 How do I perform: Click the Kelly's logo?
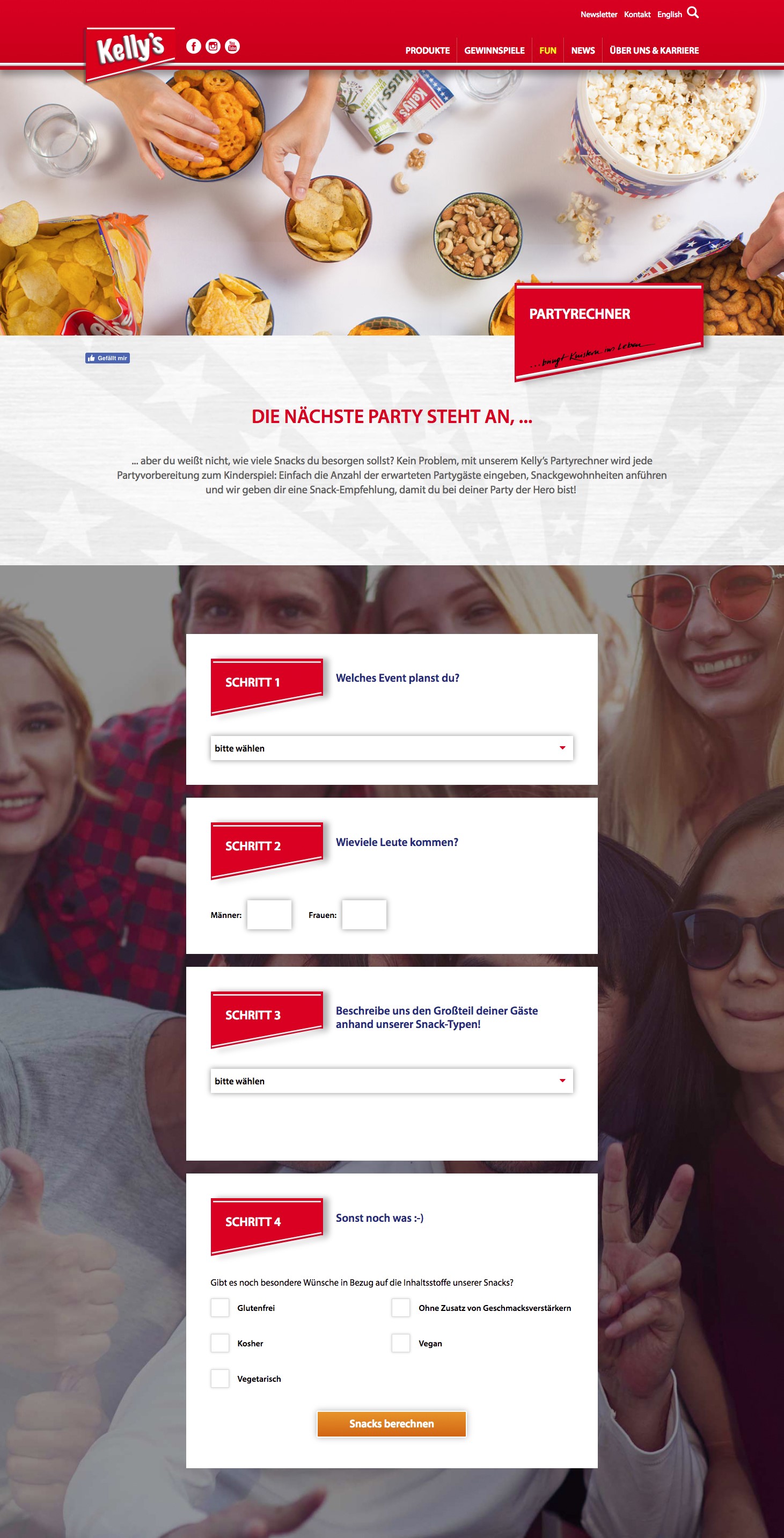click(x=130, y=53)
